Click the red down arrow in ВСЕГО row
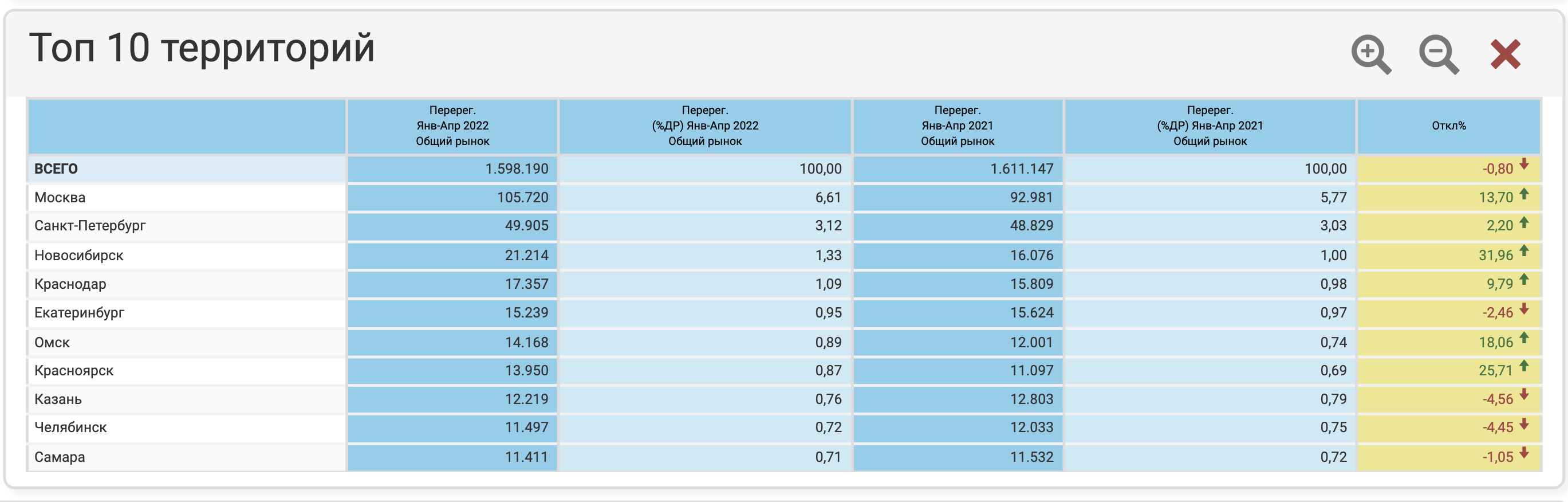 click(x=1523, y=164)
